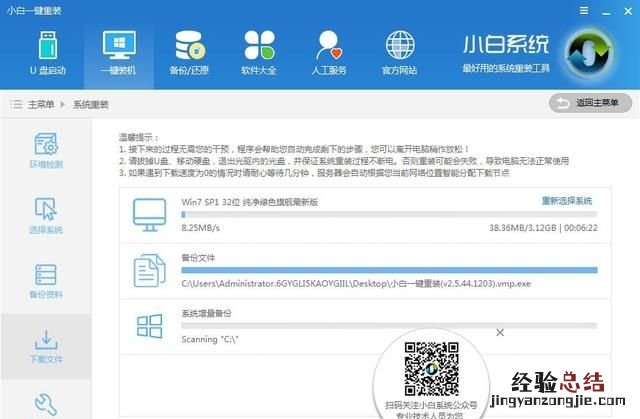This screenshot has height=419, width=640.
Task: Click 38.36MB/3.12GB size text
Action: point(522,228)
